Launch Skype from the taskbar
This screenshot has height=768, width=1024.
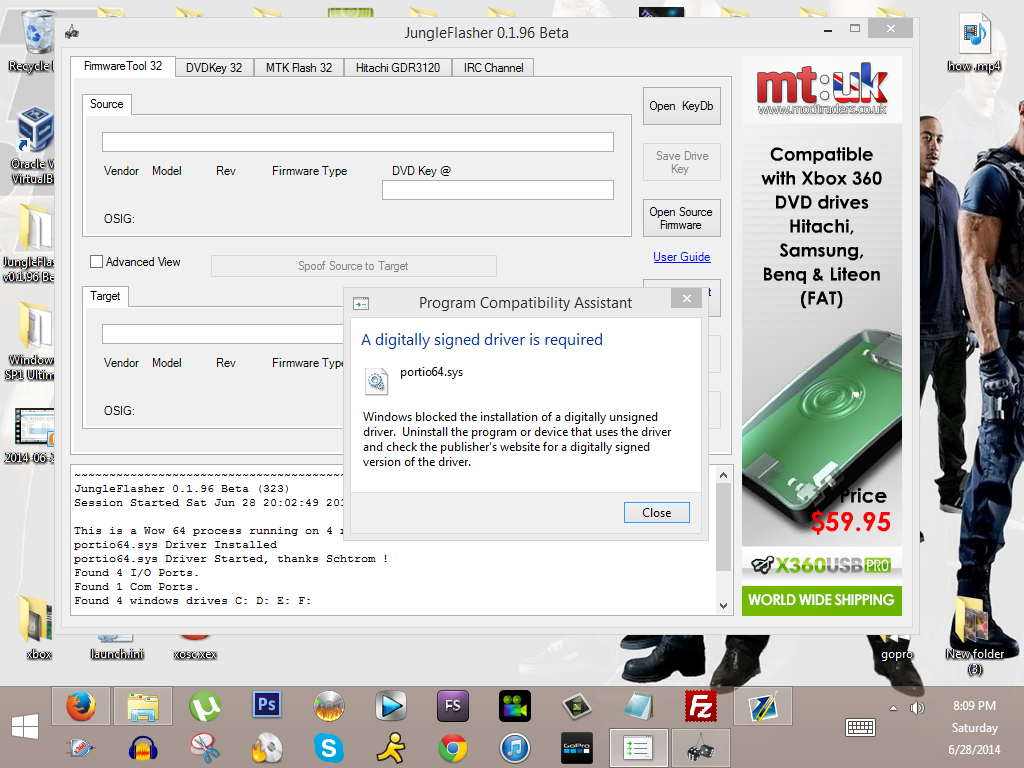[328, 748]
